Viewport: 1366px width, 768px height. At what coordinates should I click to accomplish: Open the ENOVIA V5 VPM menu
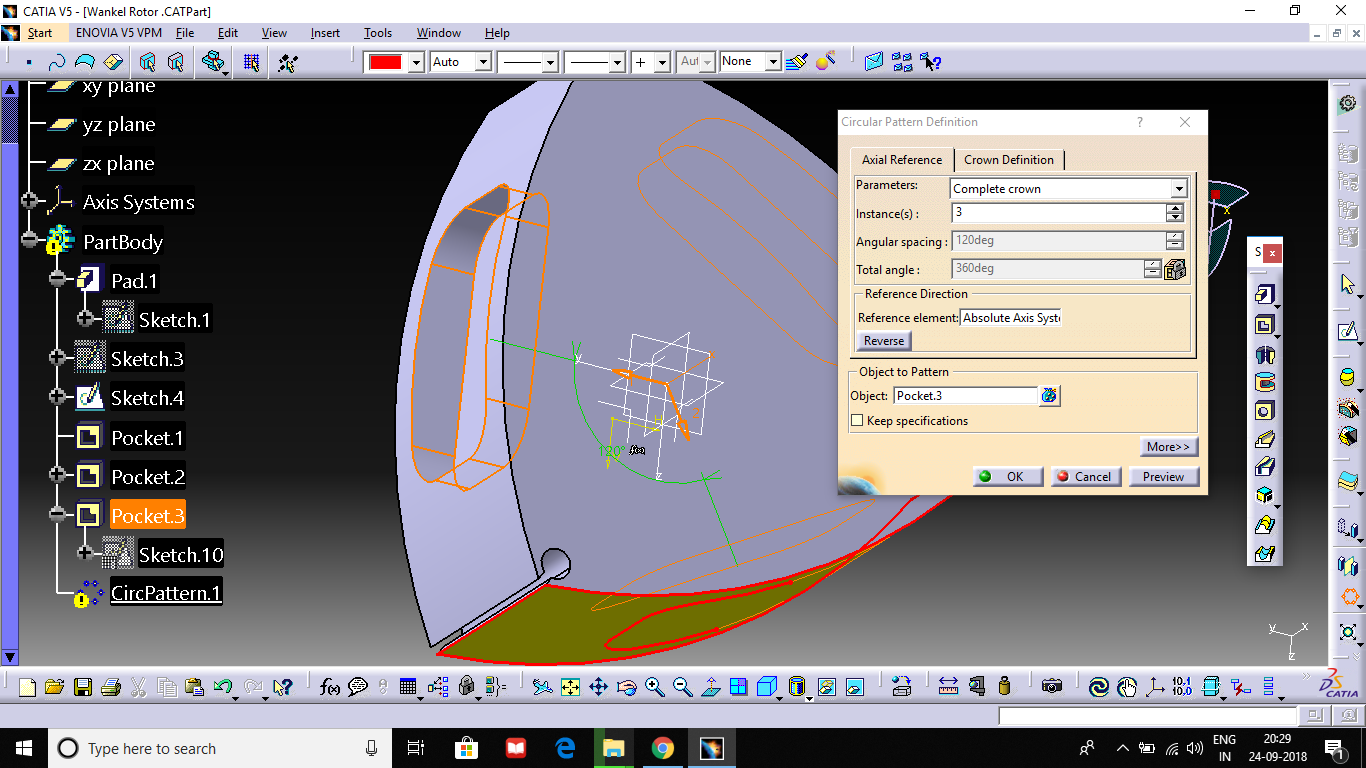(117, 33)
